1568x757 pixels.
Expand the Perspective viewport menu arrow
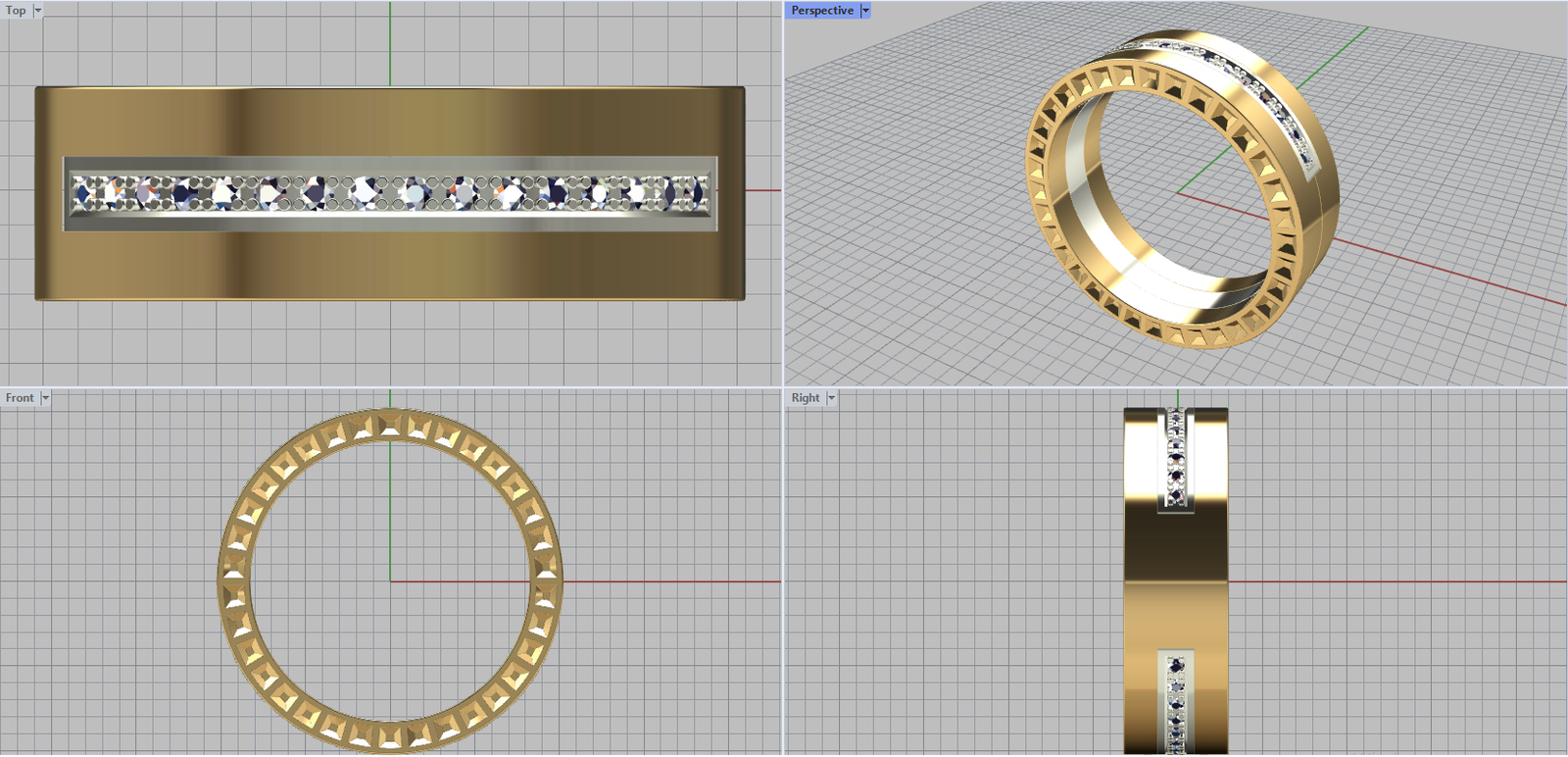pyautogui.click(x=865, y=10)
